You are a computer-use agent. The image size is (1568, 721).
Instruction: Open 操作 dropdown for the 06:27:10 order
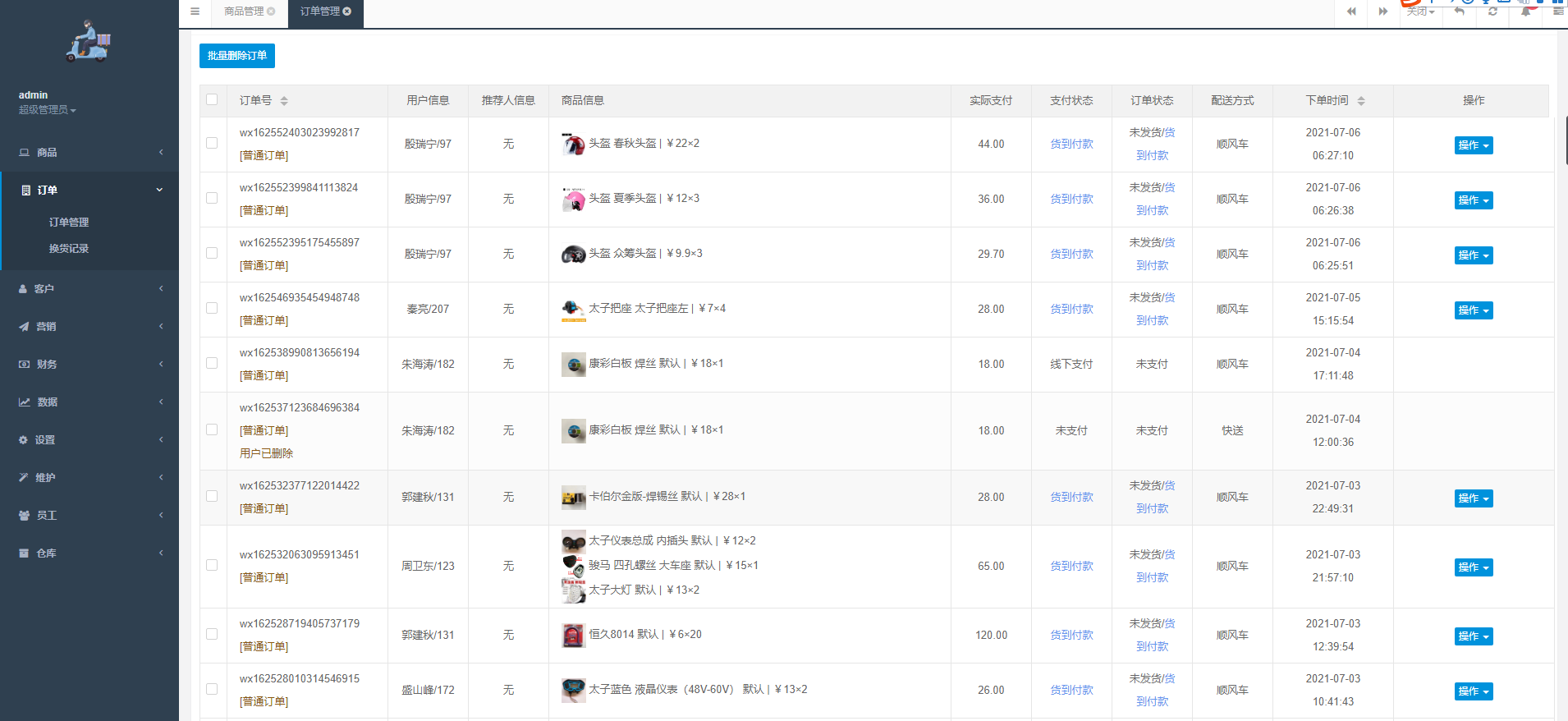click(x=1474, y=145)
